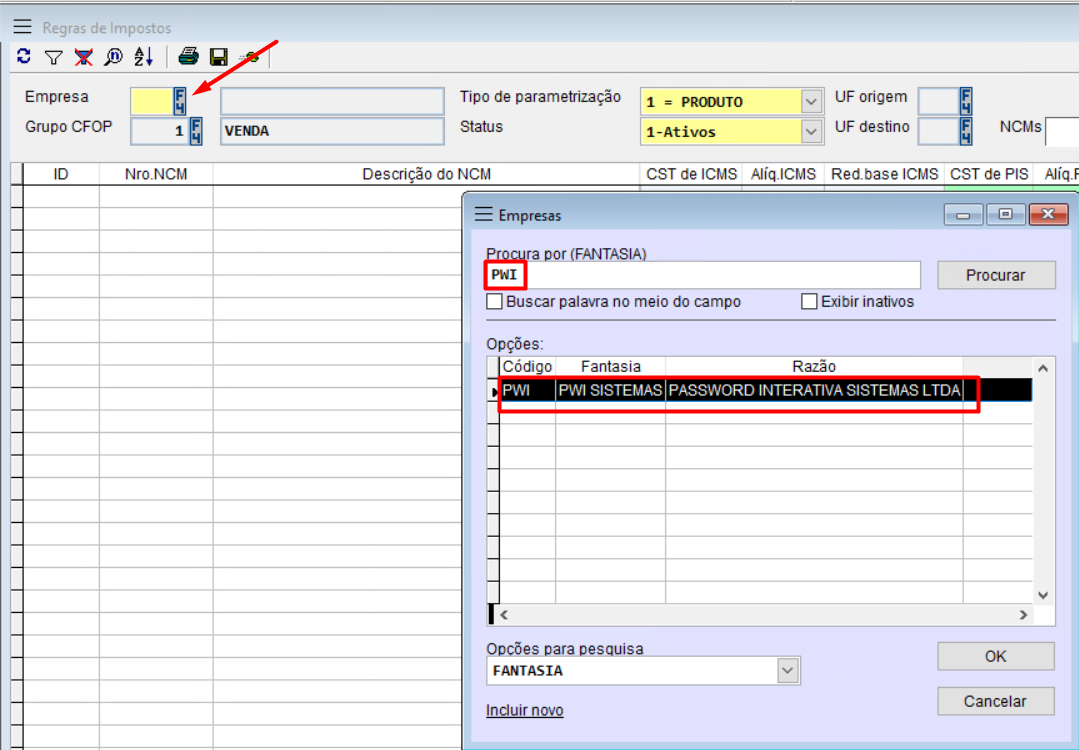The image size is (1079, 750).
Task: Clear the filter with the crossed-out funnel
Action: pos(83,58)
